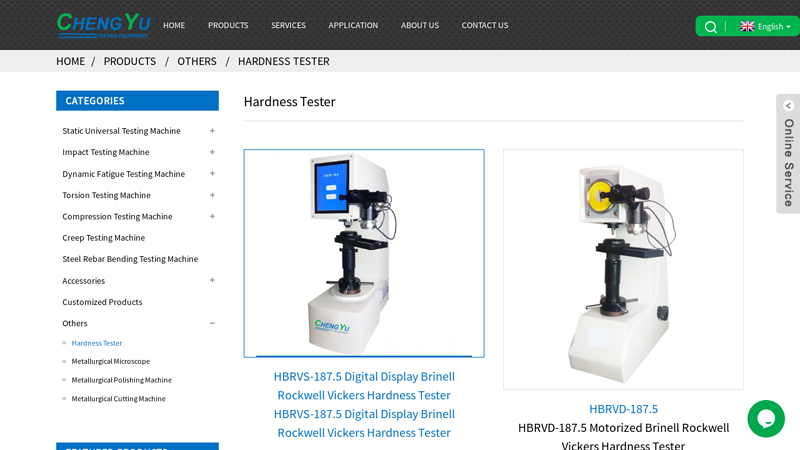Click HBRVD-187.5 Motorized Brinell Rockwell description
The image size is (800, 450).
click(x=623, y=436)
